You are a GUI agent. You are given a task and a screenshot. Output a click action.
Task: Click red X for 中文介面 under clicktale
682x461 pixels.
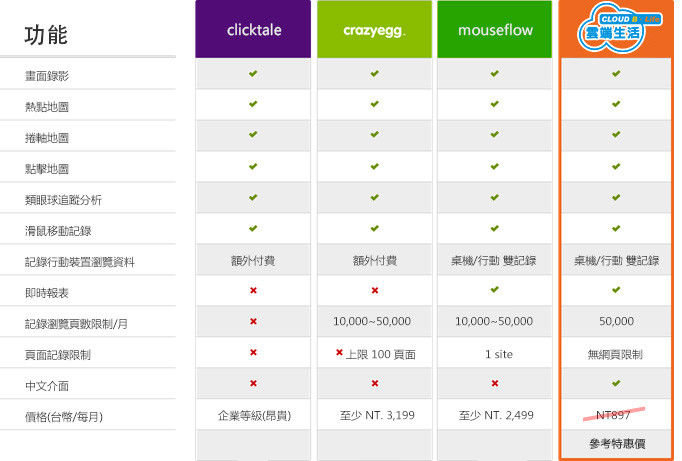click(x=254, y=383)
